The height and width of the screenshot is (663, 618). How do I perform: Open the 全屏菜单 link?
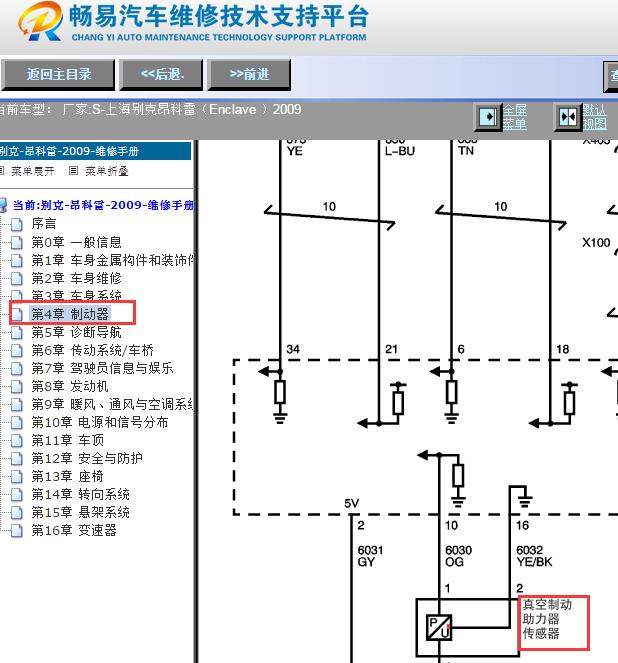click(514, 117)
